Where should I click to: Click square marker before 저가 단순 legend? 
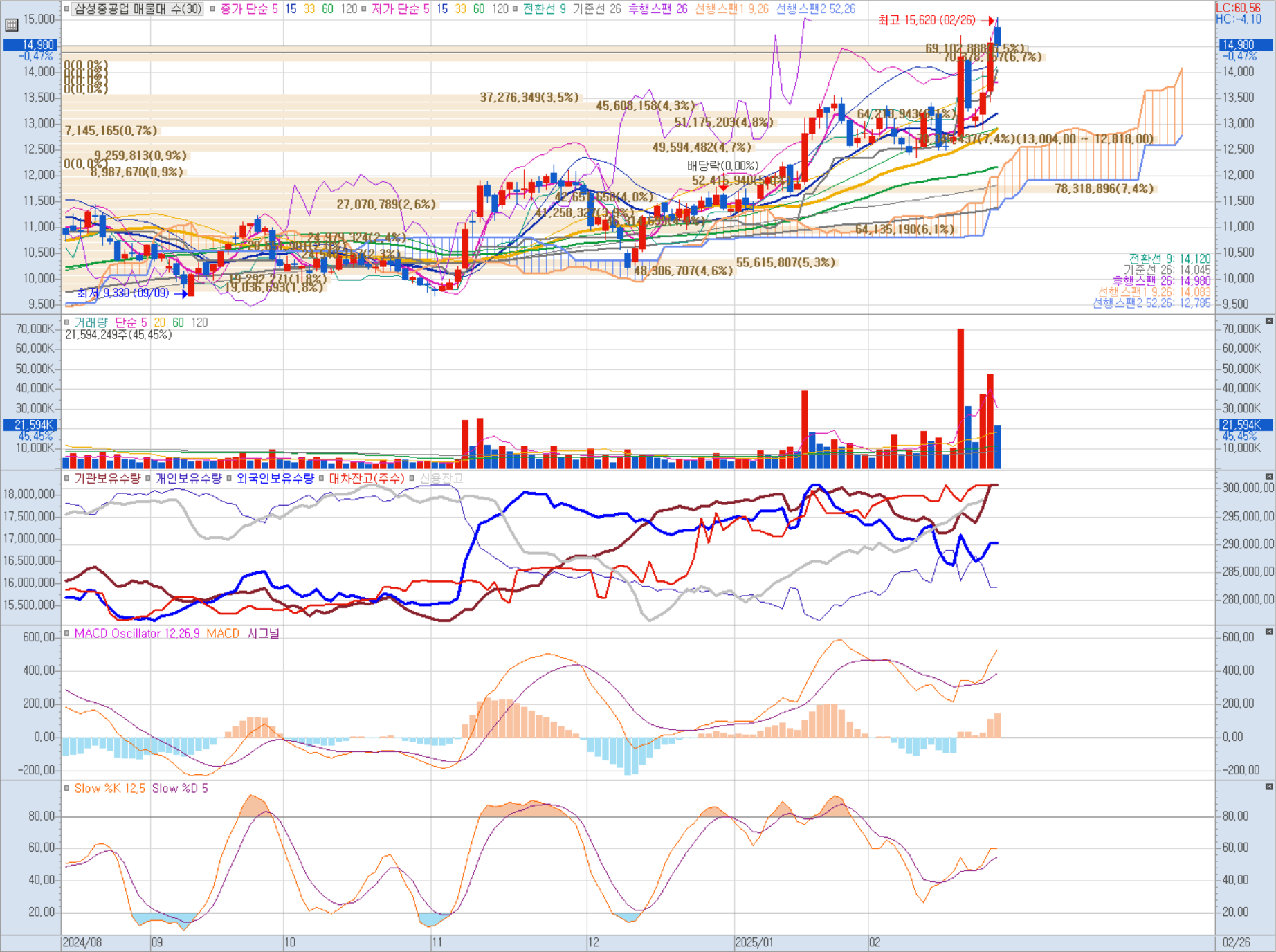point(364,9)
